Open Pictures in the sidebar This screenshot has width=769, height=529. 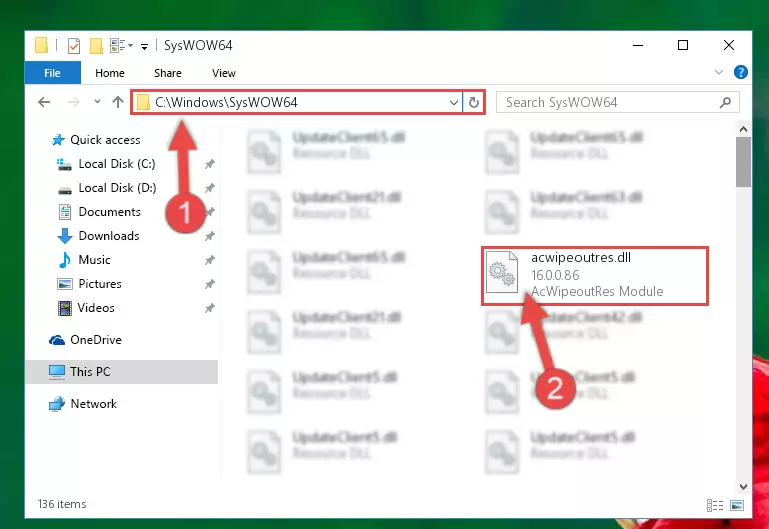tap(90, 284)
